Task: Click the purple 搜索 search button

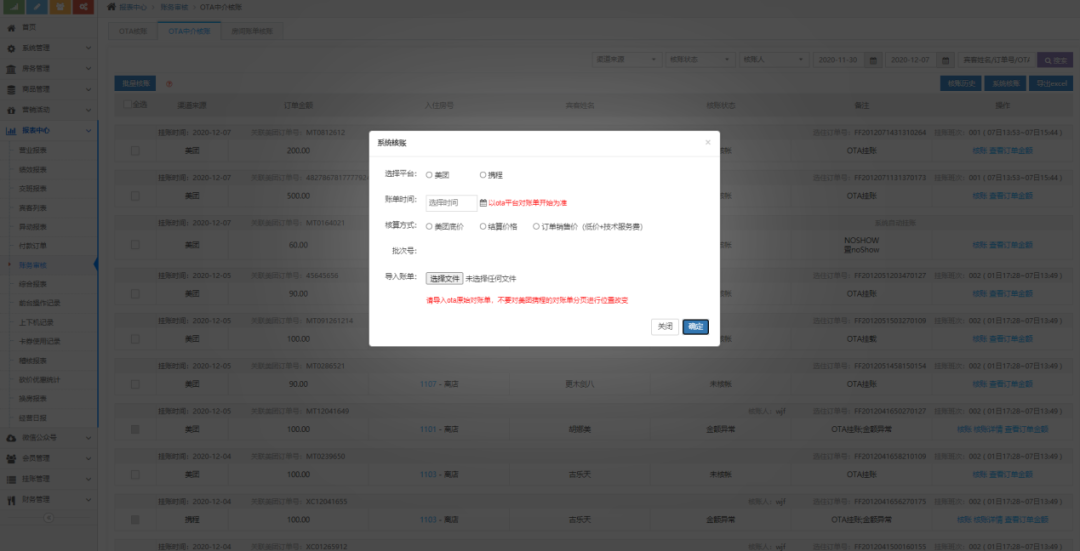Action: coord(1055,61)
